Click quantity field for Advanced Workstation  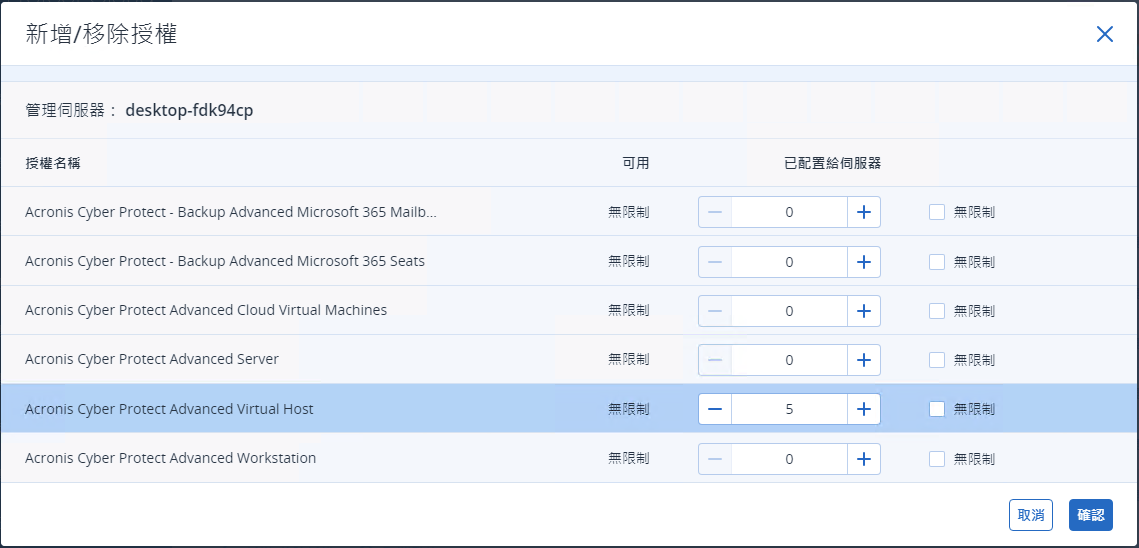point(790,459)
